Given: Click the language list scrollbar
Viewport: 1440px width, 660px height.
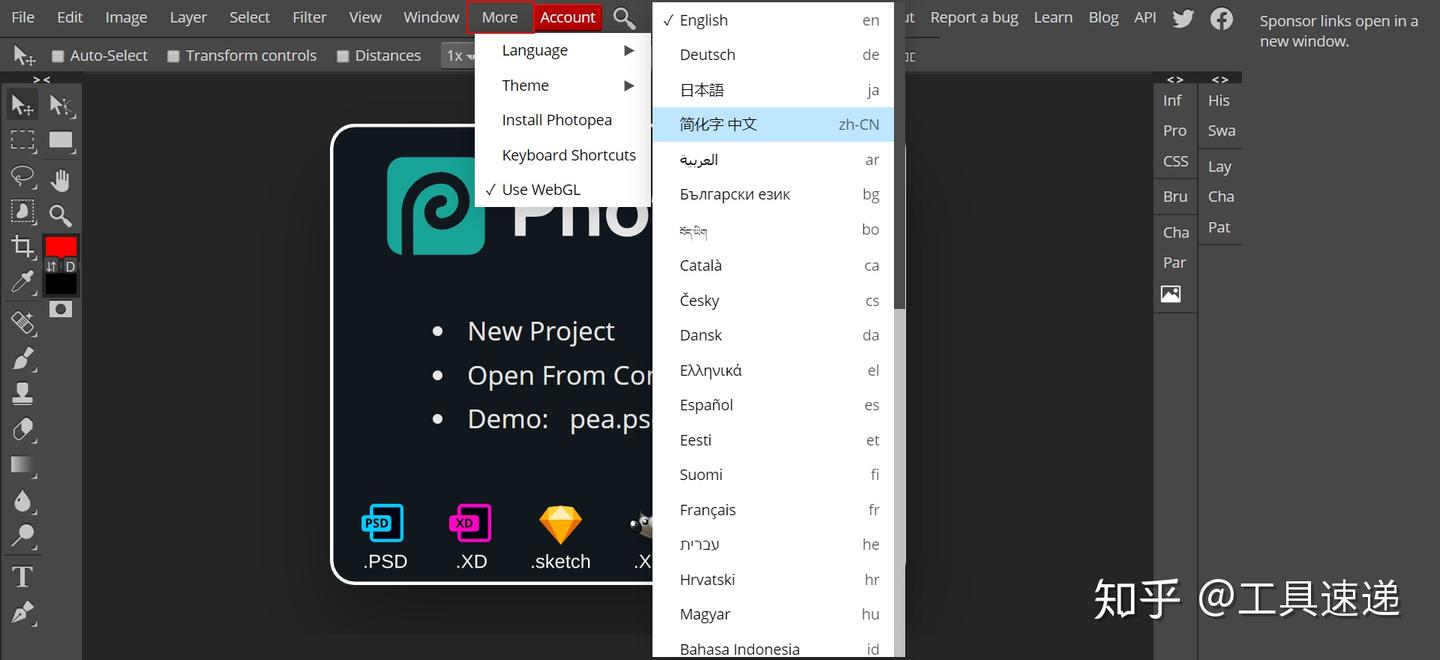Looking at the screenshot, I should [x=900, y=155].
